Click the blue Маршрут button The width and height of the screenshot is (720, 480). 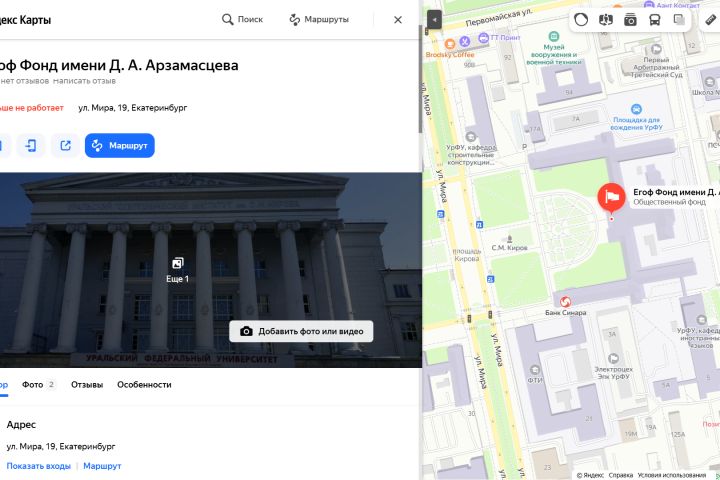pyautogui.click(x=119, y=146)
